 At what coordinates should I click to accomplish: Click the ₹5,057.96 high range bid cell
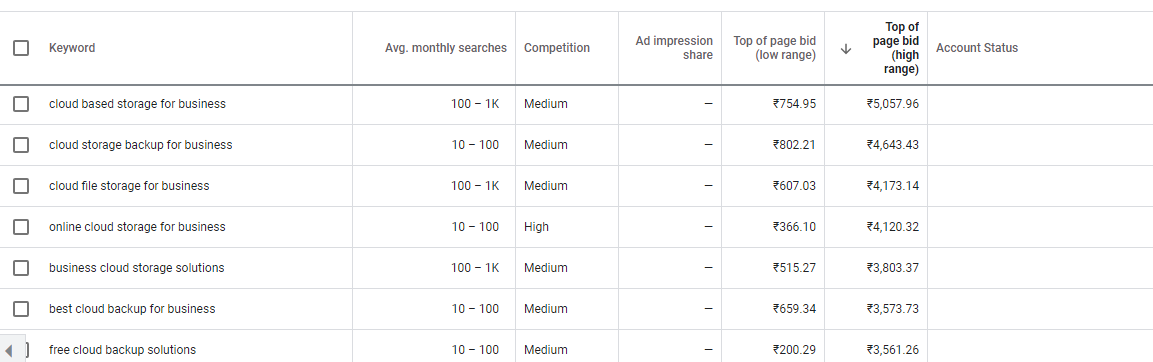point(893,104)
